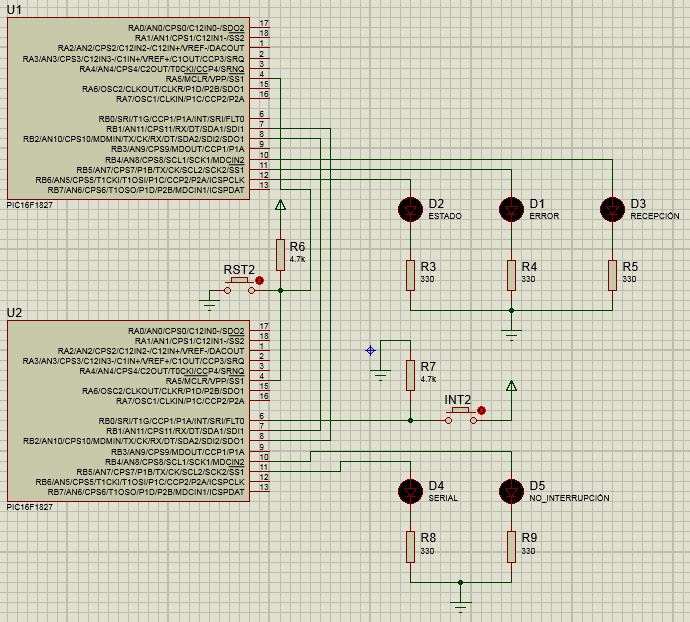Click the R7 reference label
The image size is (690, 622).
(428, 367)
